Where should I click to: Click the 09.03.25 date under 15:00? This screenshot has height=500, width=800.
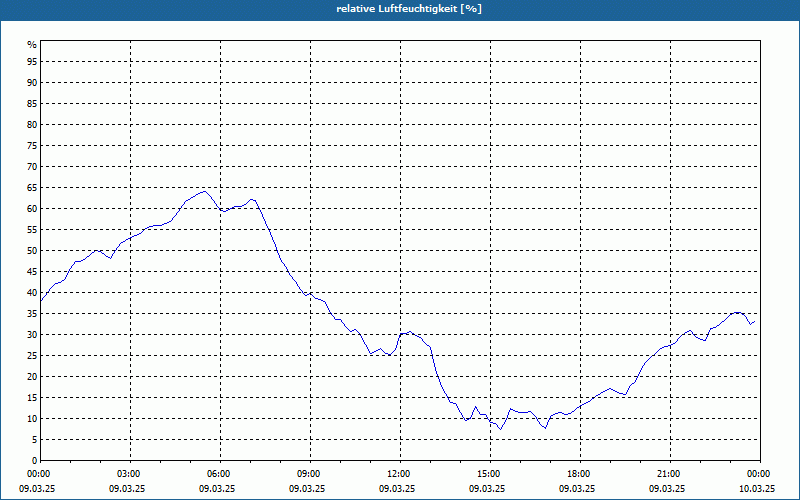pos(487,489)
